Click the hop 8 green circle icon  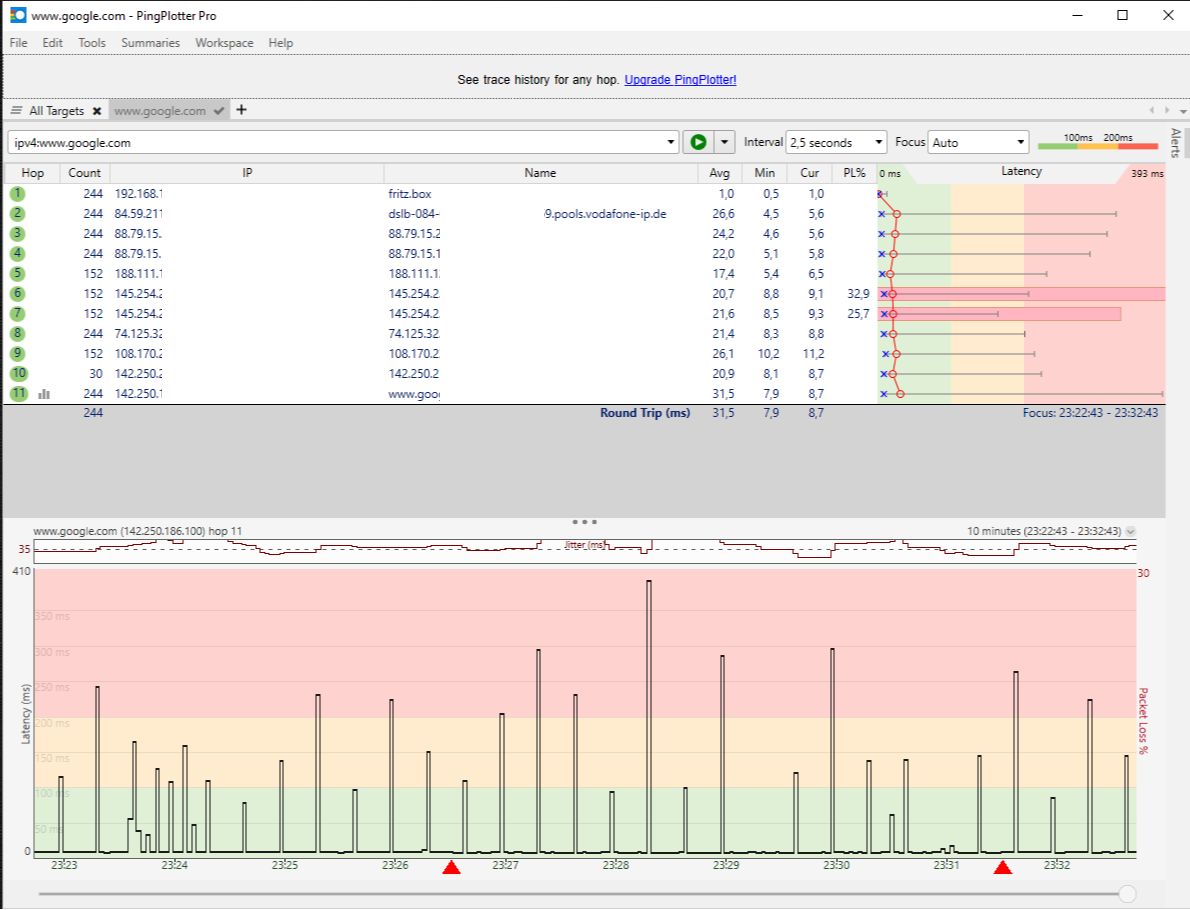coord(17,334)
